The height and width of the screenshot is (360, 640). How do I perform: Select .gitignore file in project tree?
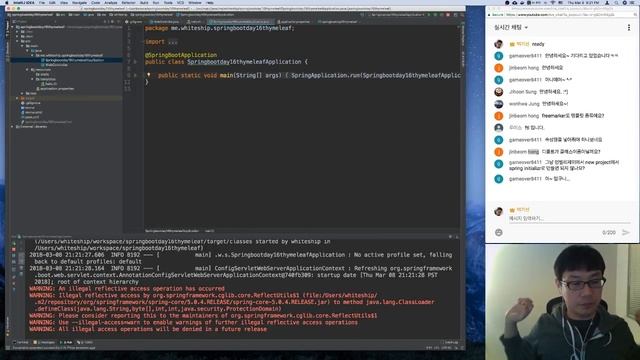(x=31, y=103)
